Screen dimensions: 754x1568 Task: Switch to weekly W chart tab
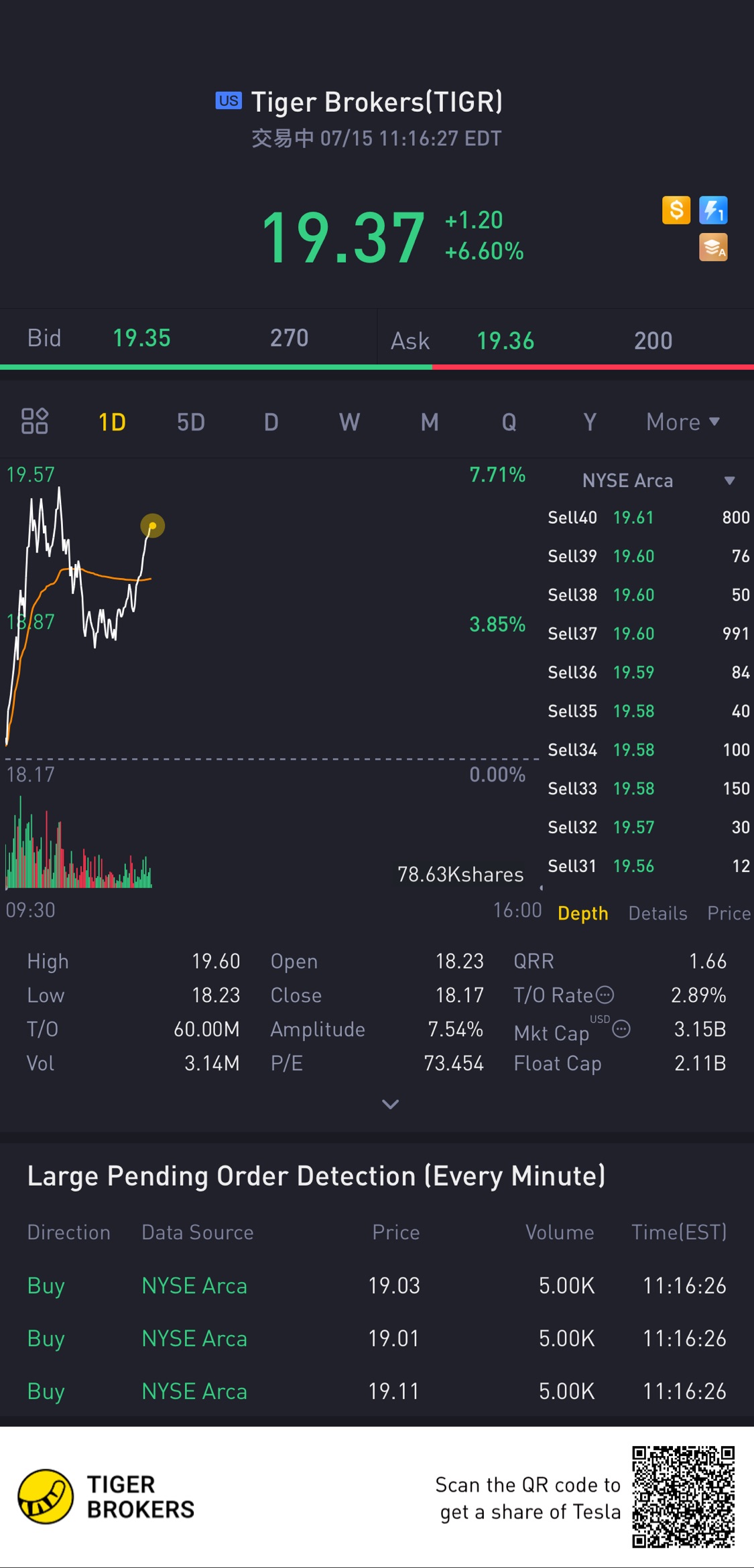pos(349,422)
